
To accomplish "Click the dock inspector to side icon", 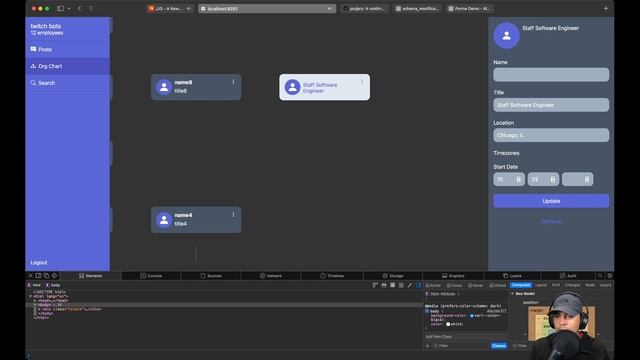I will click(38, 276).
